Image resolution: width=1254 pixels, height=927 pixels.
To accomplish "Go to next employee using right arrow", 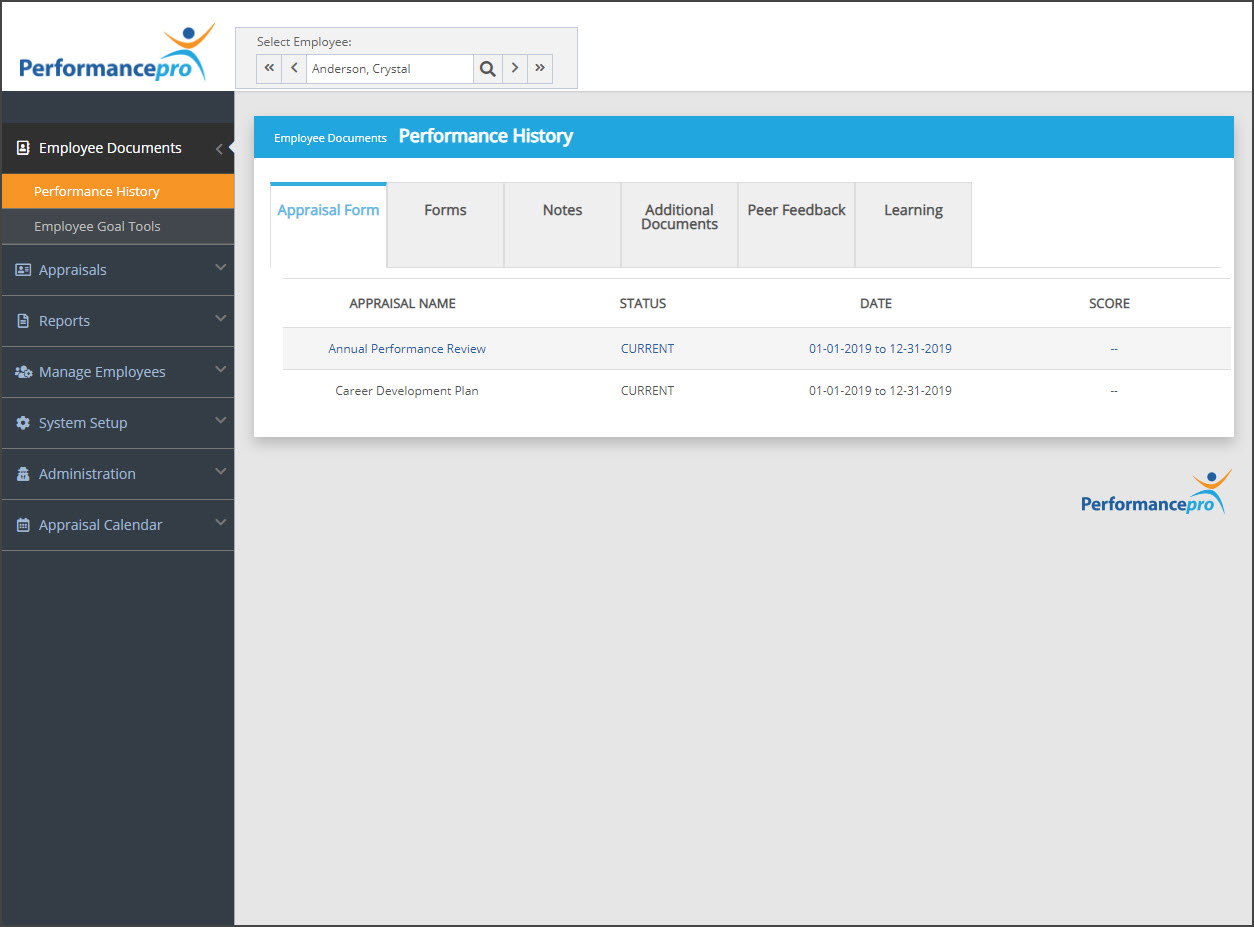I will pyautogui.click(x=514, y=69).
